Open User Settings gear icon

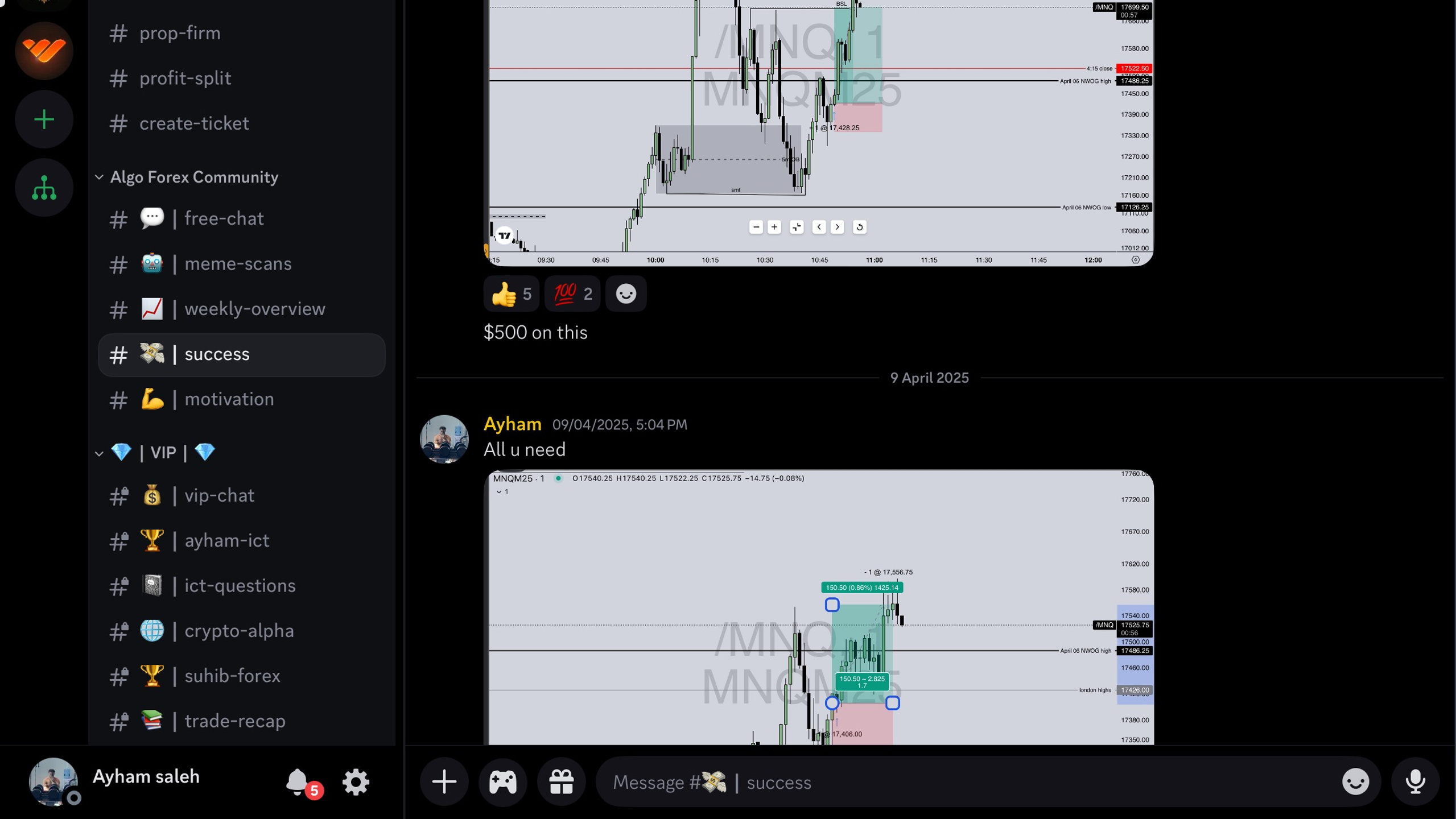[x=356, y=783]
